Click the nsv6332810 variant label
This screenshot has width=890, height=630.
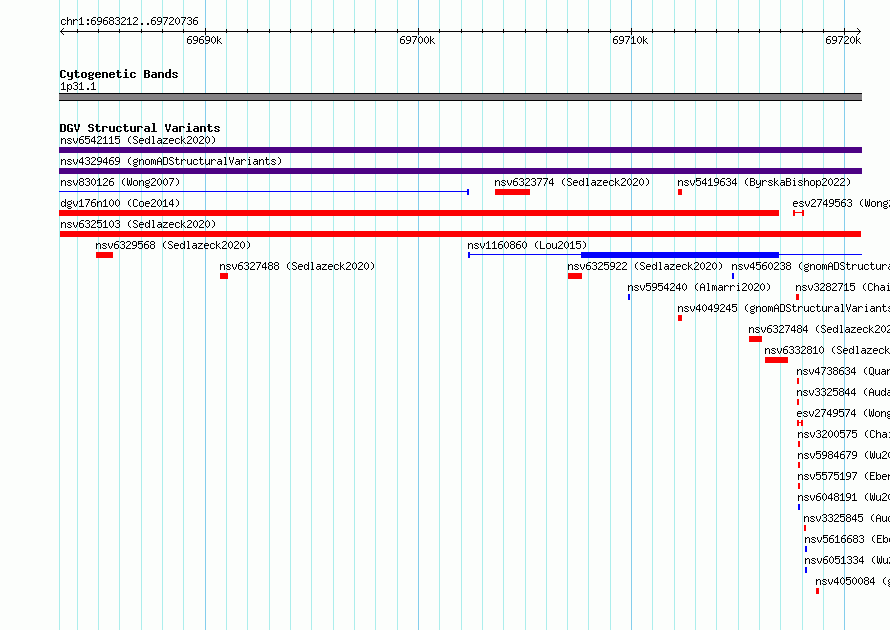click(x=827, y=350)
